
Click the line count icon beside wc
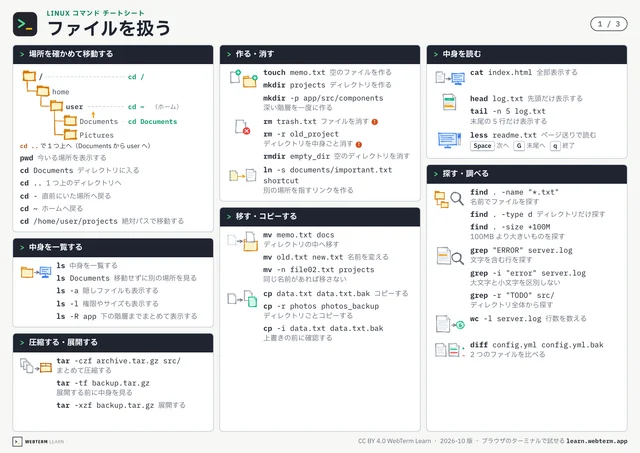click(x=450, y=324)
